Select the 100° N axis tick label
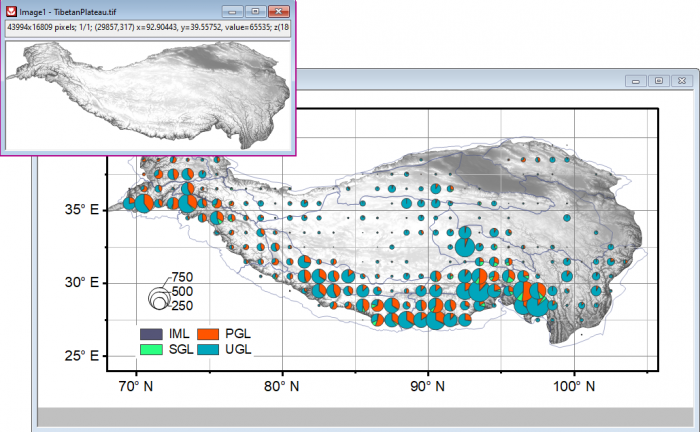This screenshot has height=432, width=700. coord(572,386)
